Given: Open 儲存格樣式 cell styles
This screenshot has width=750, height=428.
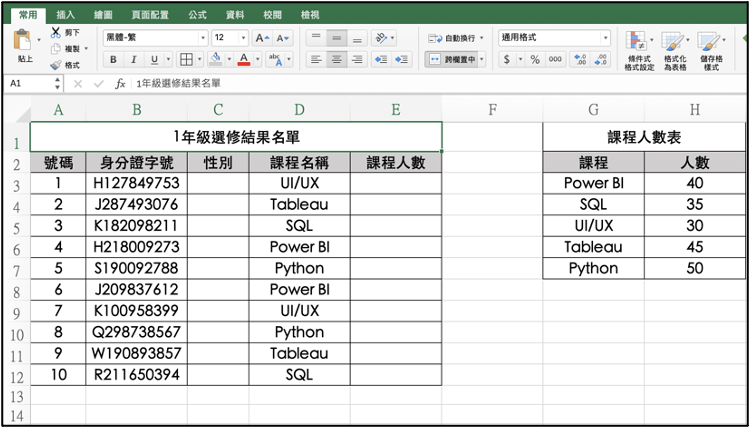Looking at the screenshot, I should (711, 51).
